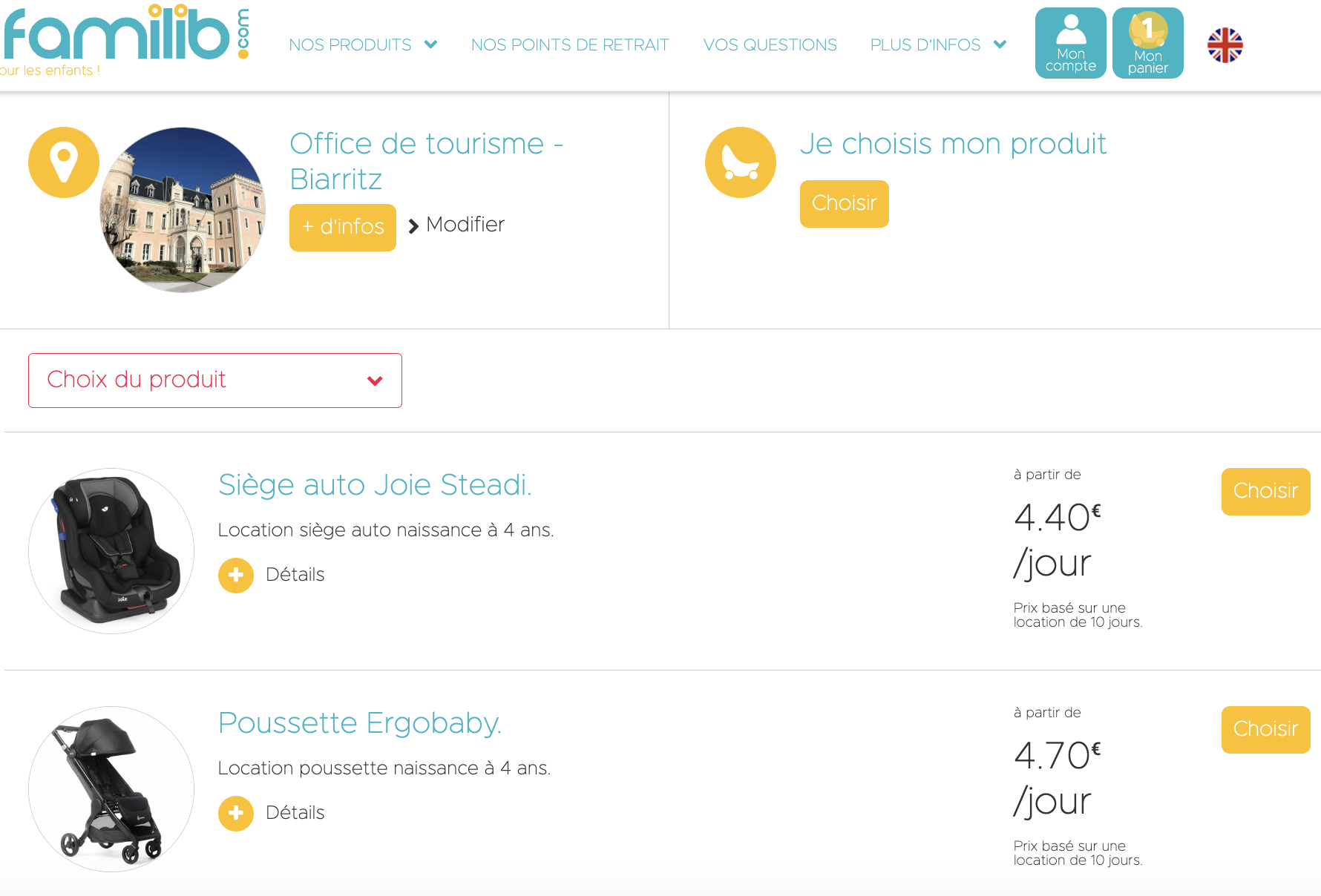
Task: Click plus icon for Poussette Ergobaby details
Action: pyautogui.click(x=236, y=814)
